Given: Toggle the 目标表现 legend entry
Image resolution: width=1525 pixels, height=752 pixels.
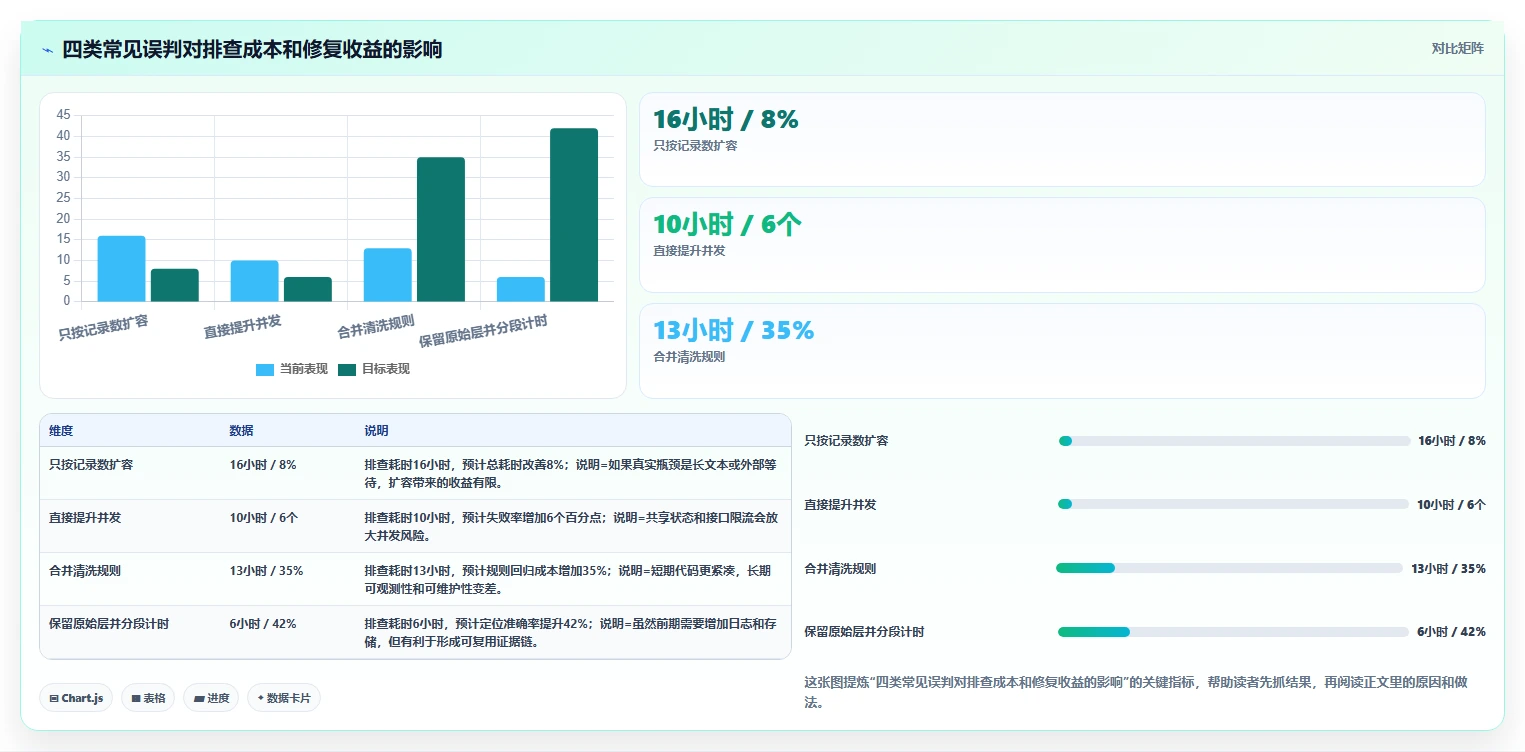Looking at the screenshot, I should 374,369.
